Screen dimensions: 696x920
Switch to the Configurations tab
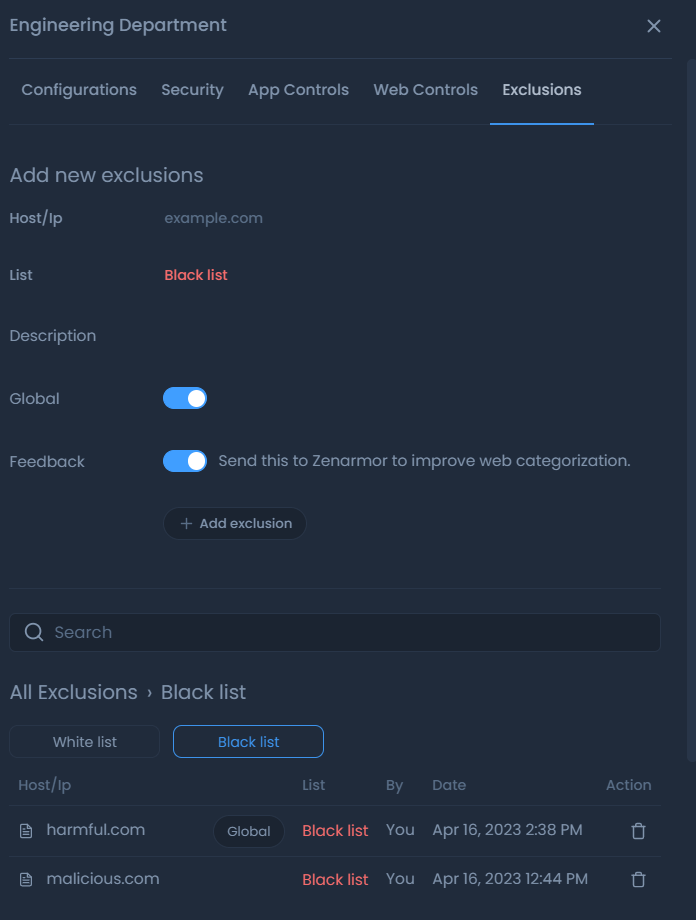[x=79, y=90]
